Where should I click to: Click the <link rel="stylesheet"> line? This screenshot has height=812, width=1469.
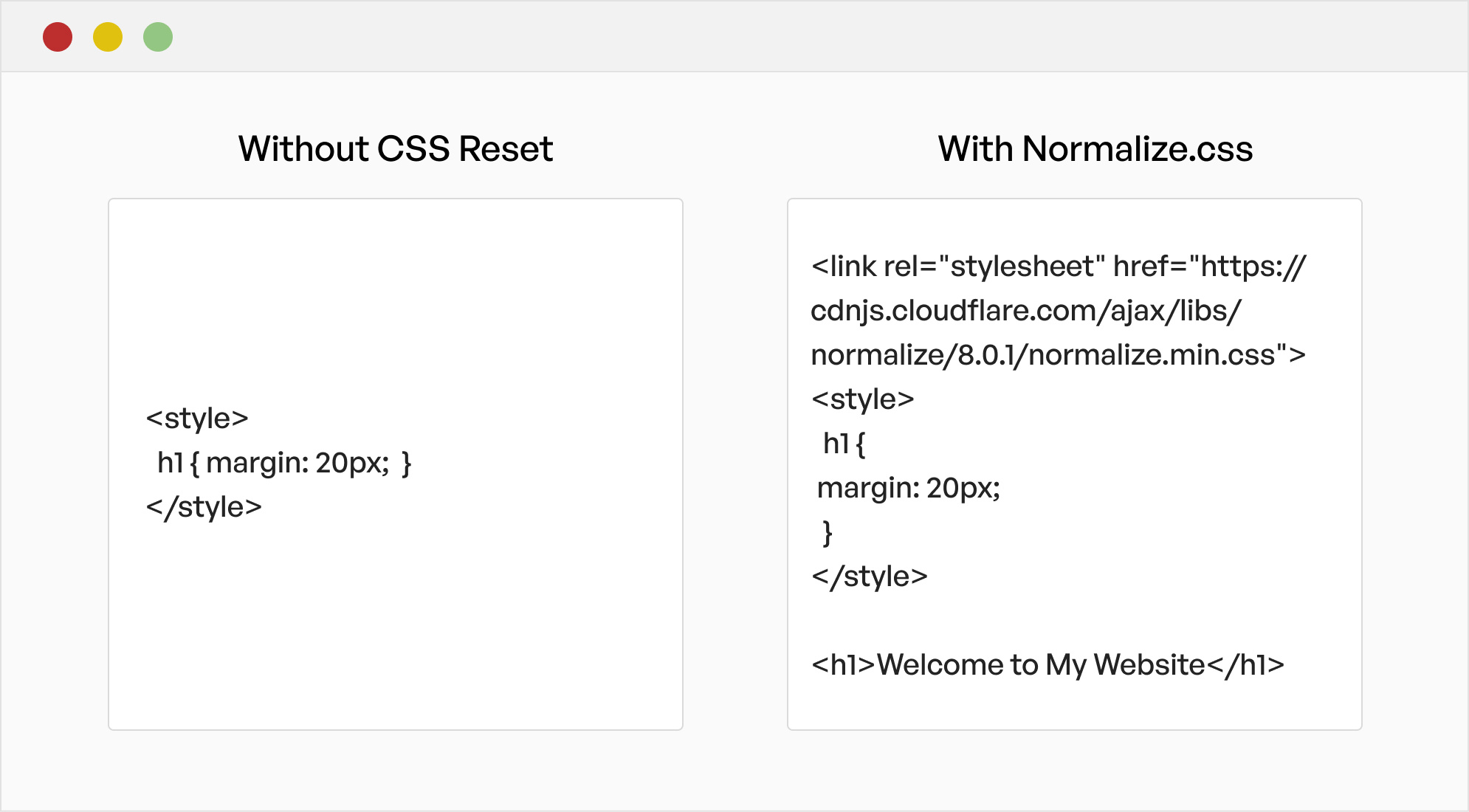pyautogui.click(x=1058, y=266)
